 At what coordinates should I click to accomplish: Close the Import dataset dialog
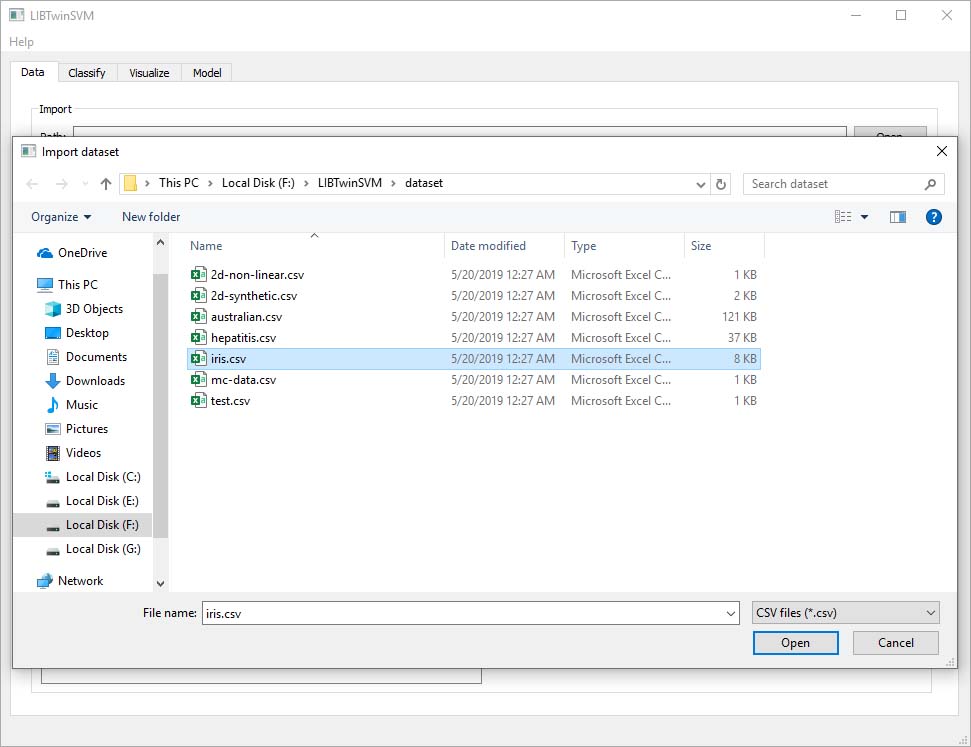point(941,151)
